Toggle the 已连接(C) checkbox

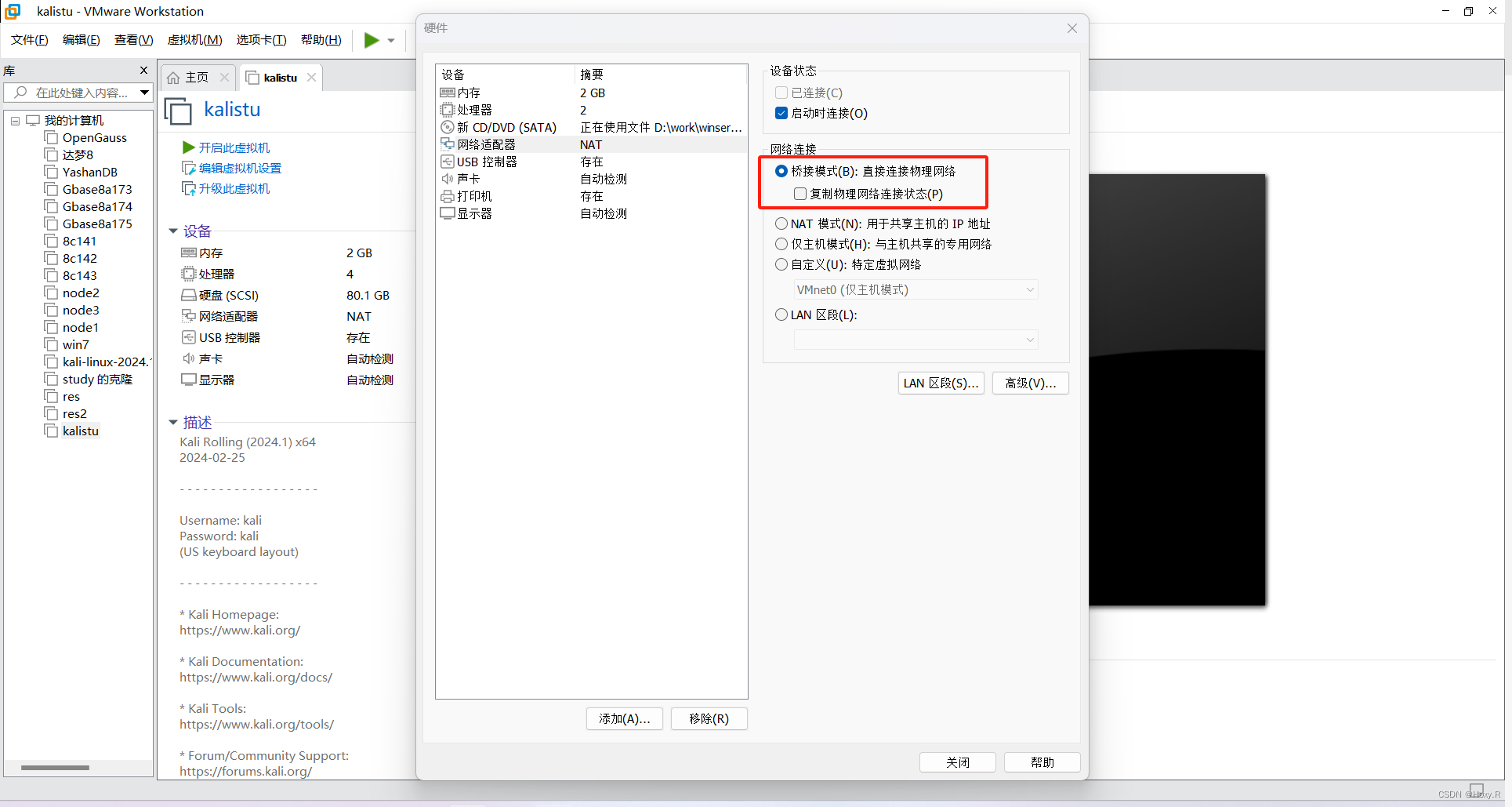(x=781, y=93)
